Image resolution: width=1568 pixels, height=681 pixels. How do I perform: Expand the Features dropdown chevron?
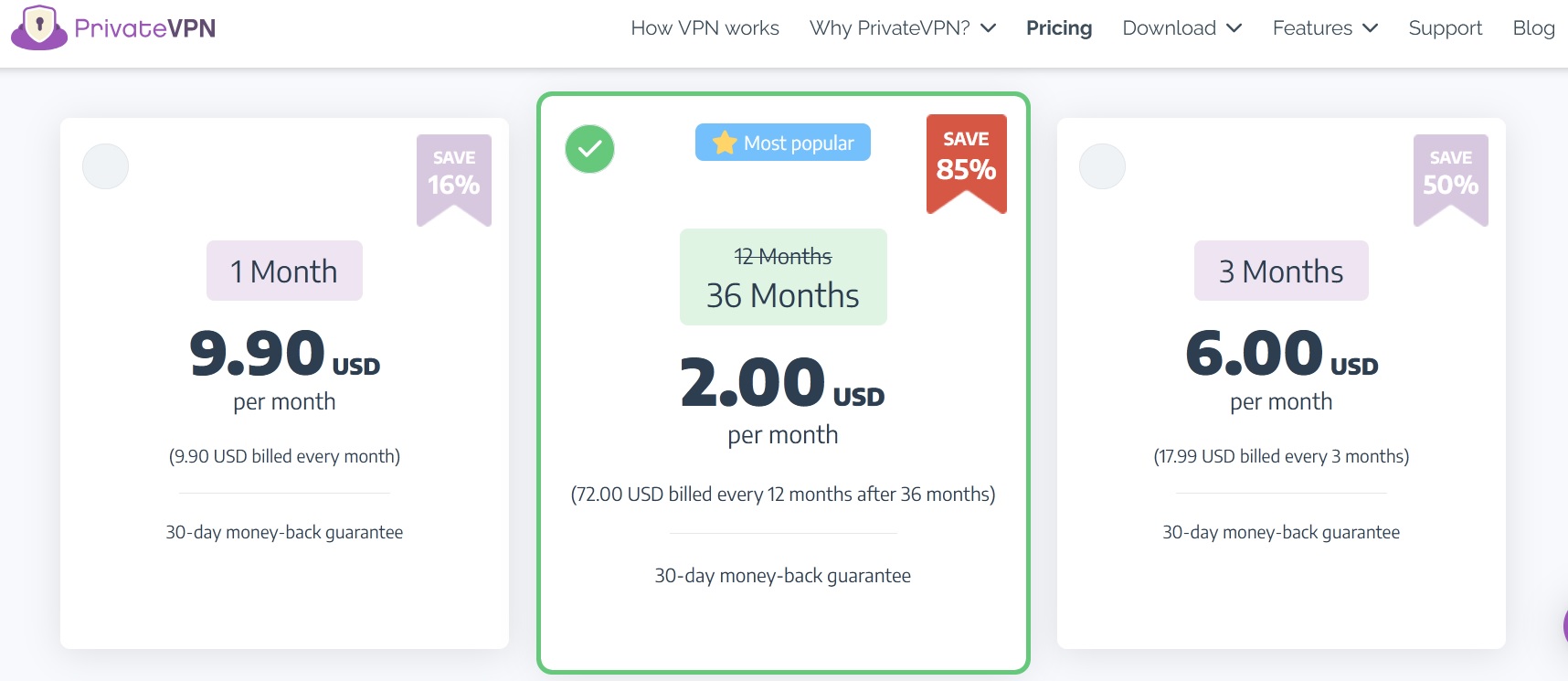tap(1370, 28)
